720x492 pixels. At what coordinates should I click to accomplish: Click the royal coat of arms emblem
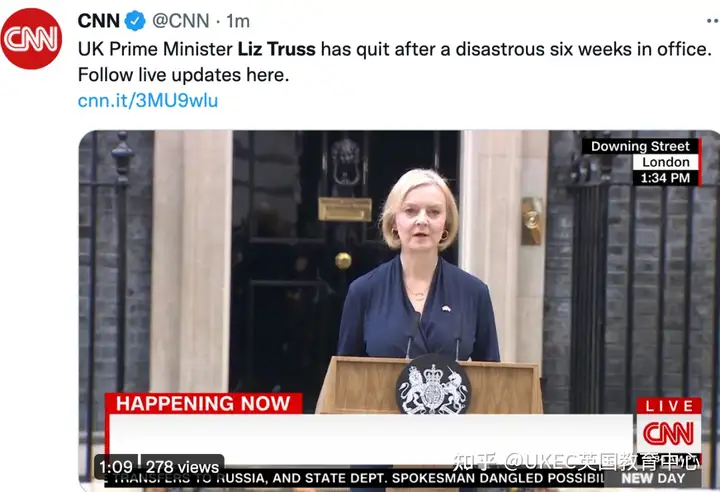[x=433, y=385]
